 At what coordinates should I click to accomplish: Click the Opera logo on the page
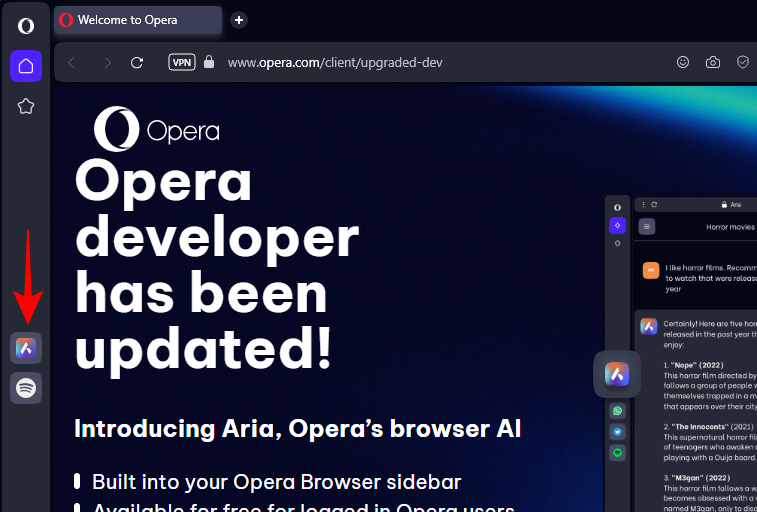(156, 130)
